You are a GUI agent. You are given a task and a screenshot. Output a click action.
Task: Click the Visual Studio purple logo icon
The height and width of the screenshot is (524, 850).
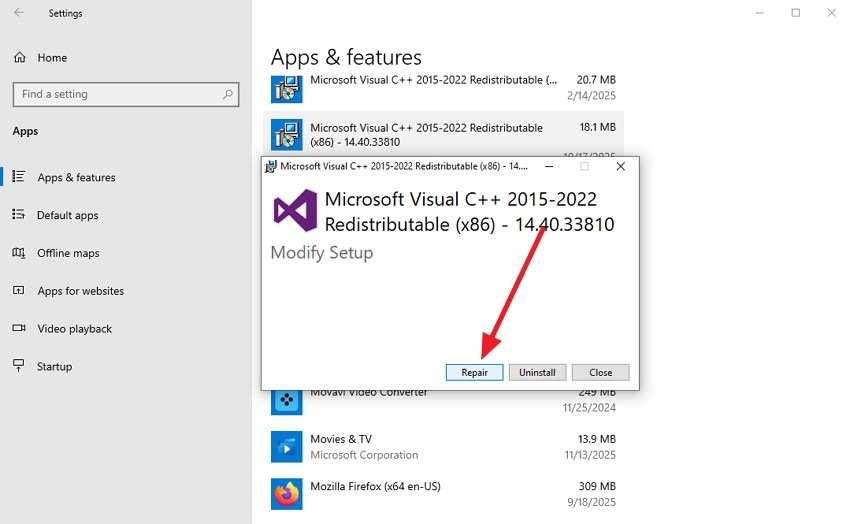(295, 210)
